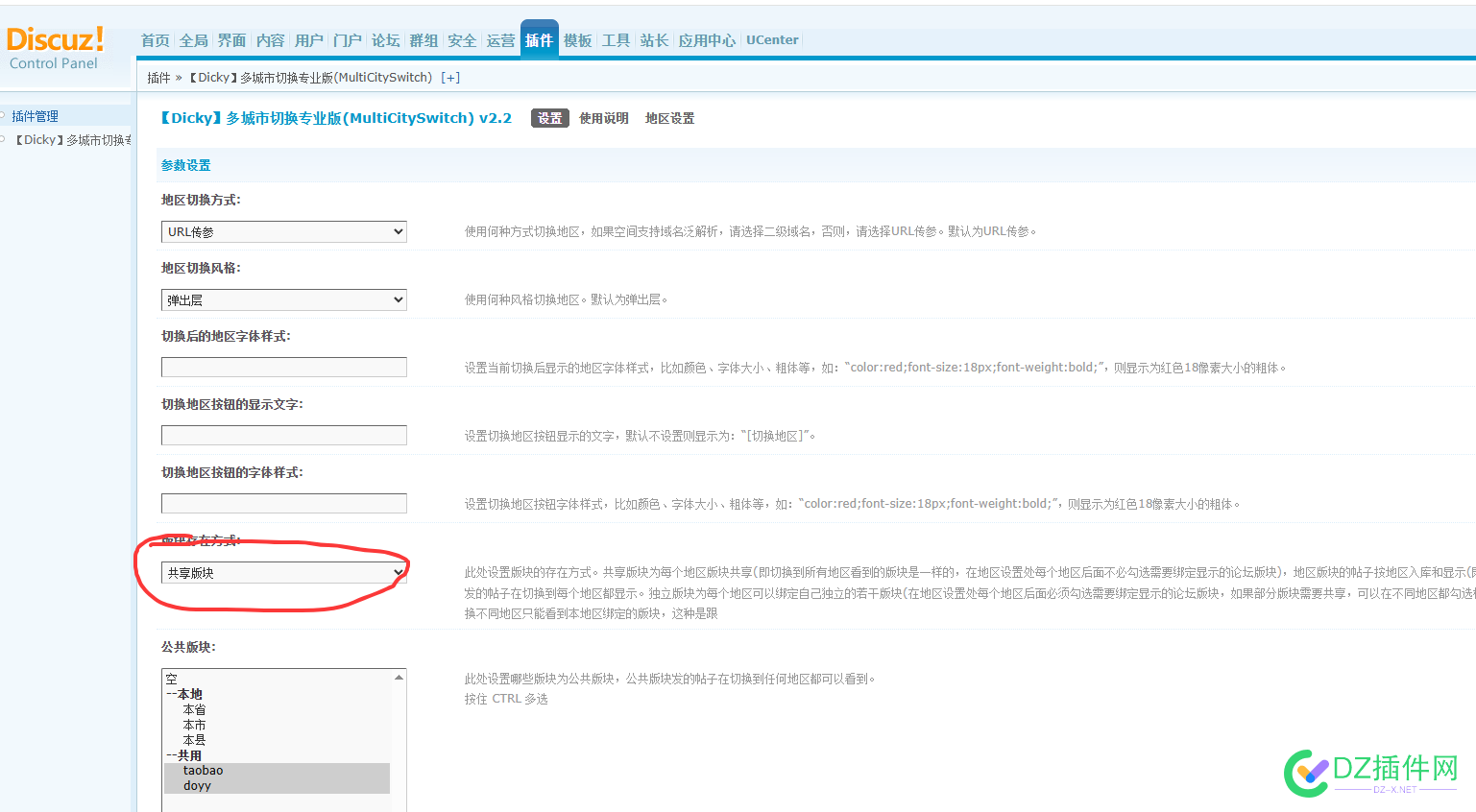Open the 论坛 menu

pos(385,40)
